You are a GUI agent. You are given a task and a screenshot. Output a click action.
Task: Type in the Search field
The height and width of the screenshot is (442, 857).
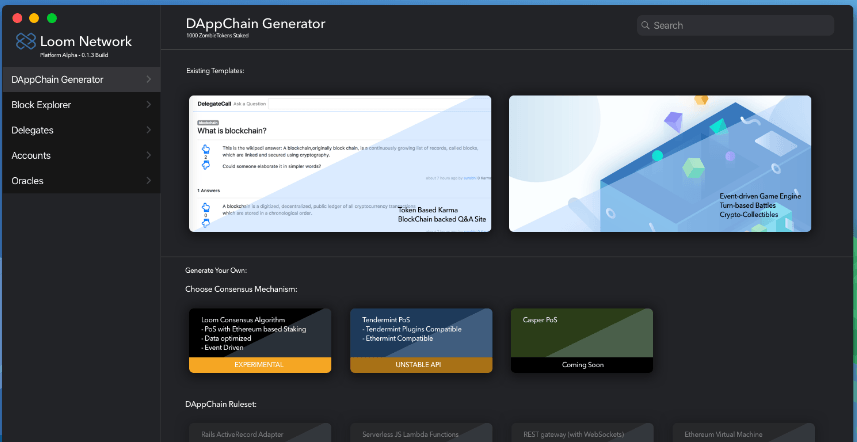[x=740, y=25]
